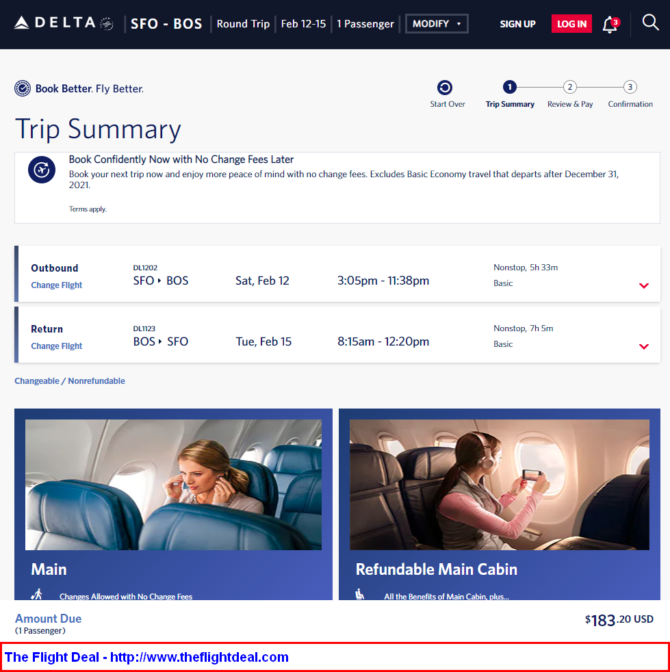Image resolution: width=670 pixels, height=672 pixels.
Task: Open the notifications bell icon
Action: coord(610,24)
